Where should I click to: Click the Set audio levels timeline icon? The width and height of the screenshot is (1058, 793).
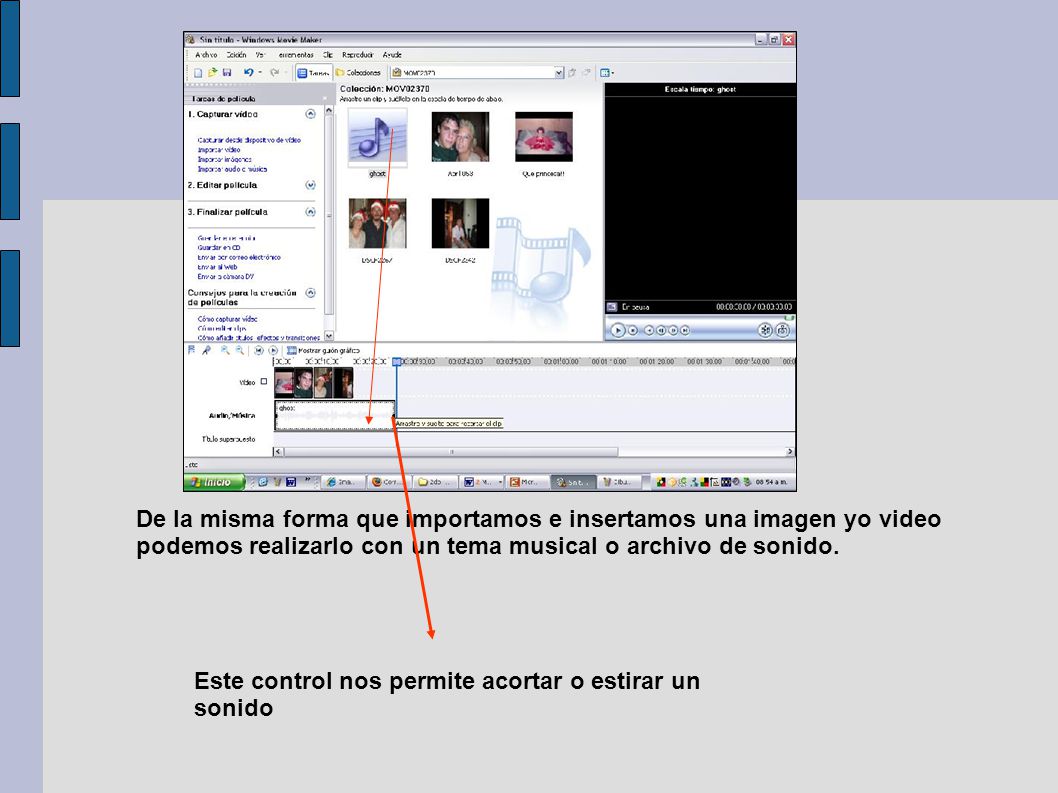click(192, 350)
